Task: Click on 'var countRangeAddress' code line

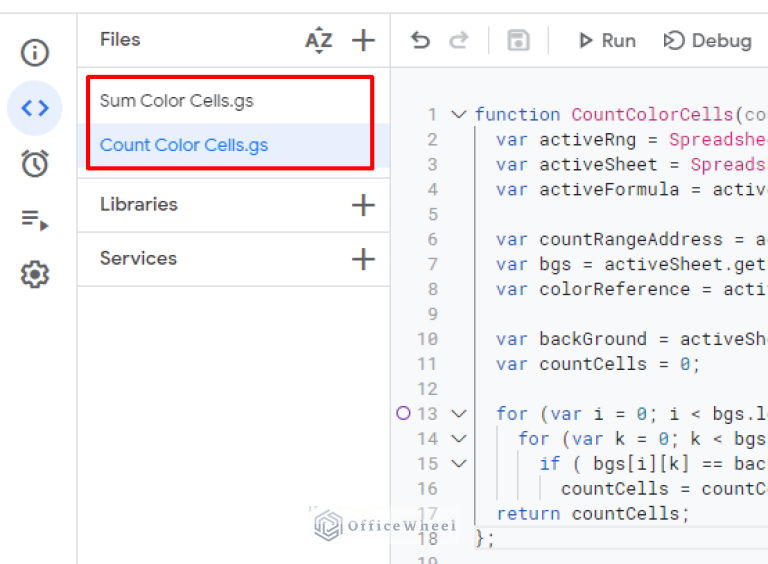Action: click(631, 239)
